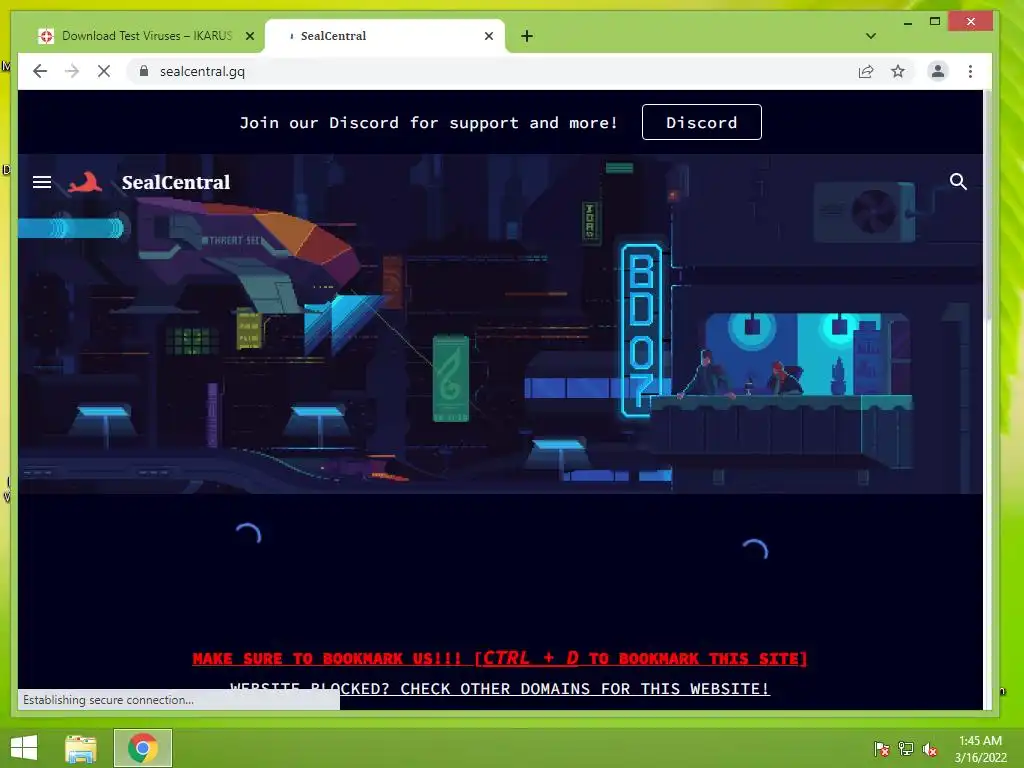The image size is (1024, 768).
Task: Click the cyberpunk banner image
Action: 500,323
